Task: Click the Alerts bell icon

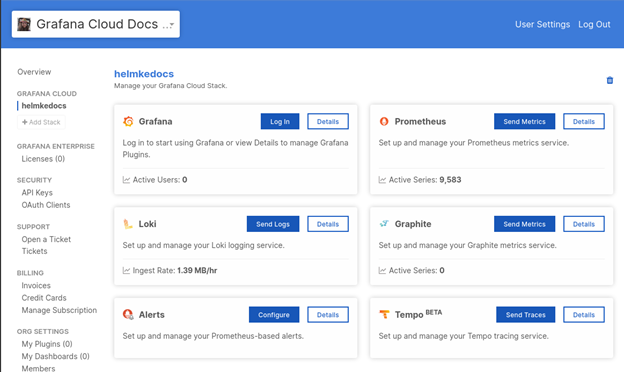Action: click(x=128, y=315)
